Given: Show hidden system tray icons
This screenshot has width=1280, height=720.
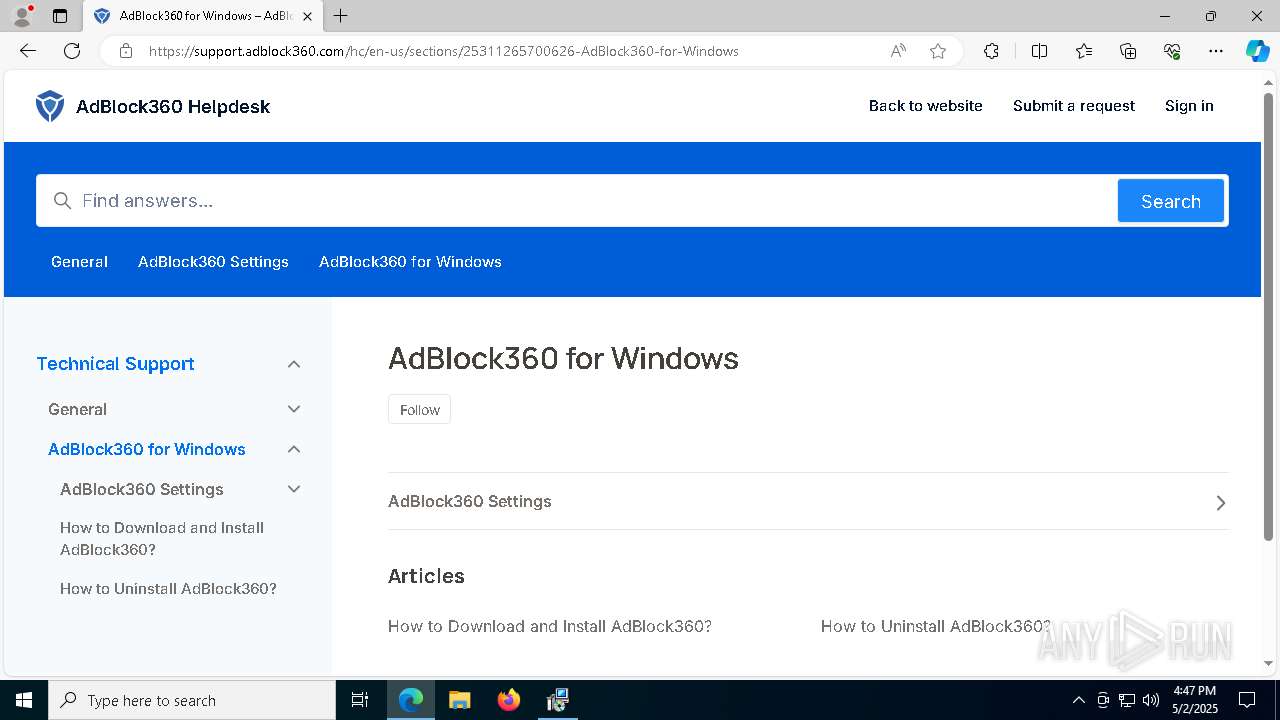Looking at the screenshot, I should [1078, 700].
